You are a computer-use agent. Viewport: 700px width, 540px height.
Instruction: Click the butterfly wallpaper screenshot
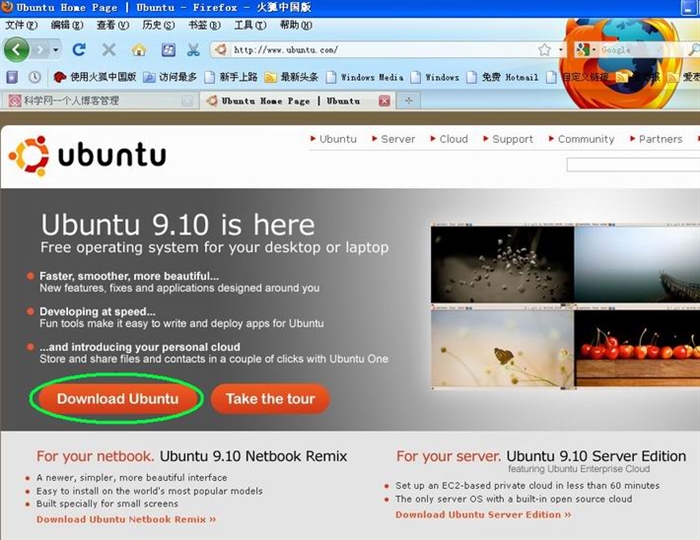502,347
